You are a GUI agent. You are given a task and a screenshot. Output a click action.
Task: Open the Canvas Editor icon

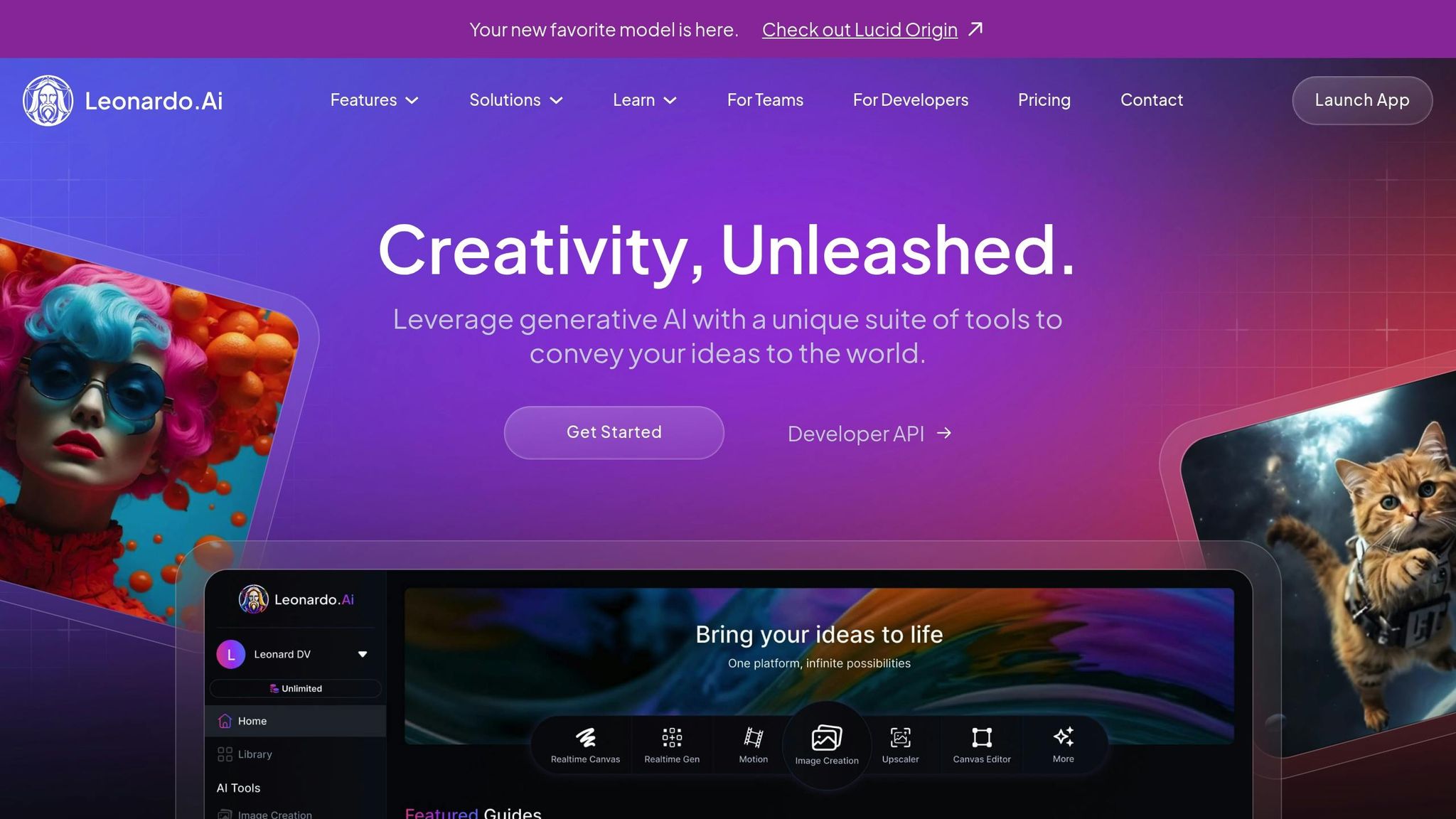tap(982, 737)
